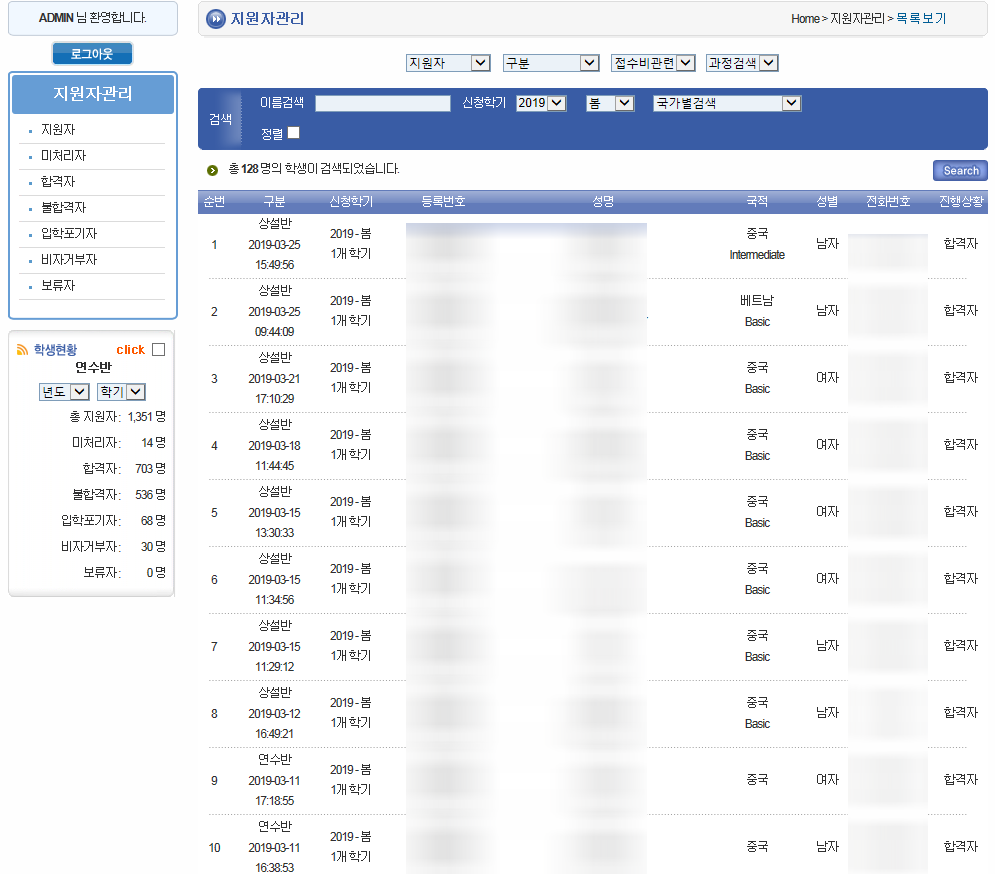Toggle the 정렬 checkbox

pyautogui.click(x=294, y=133)
